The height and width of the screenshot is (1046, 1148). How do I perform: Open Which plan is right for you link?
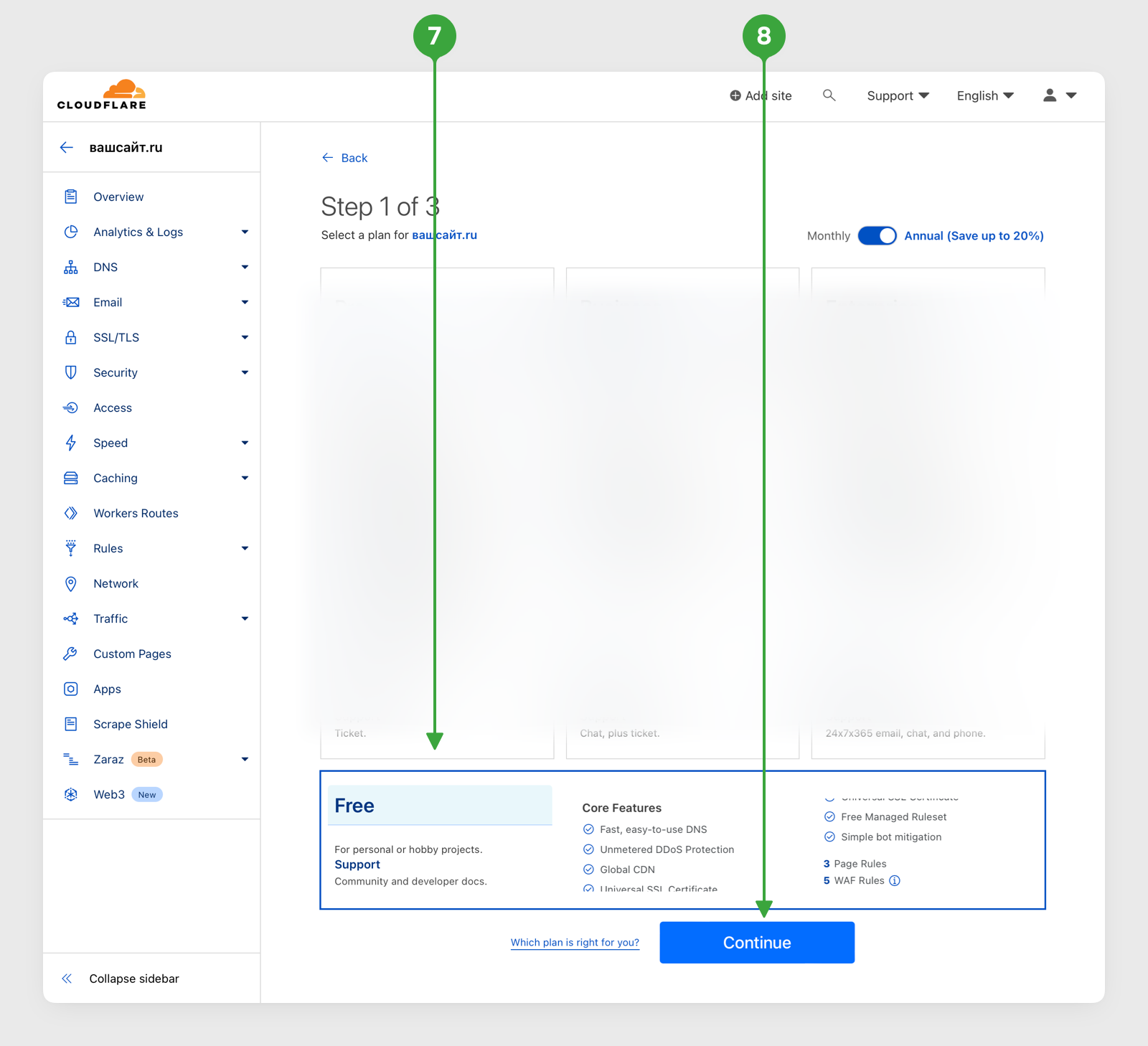click(575, 943)
